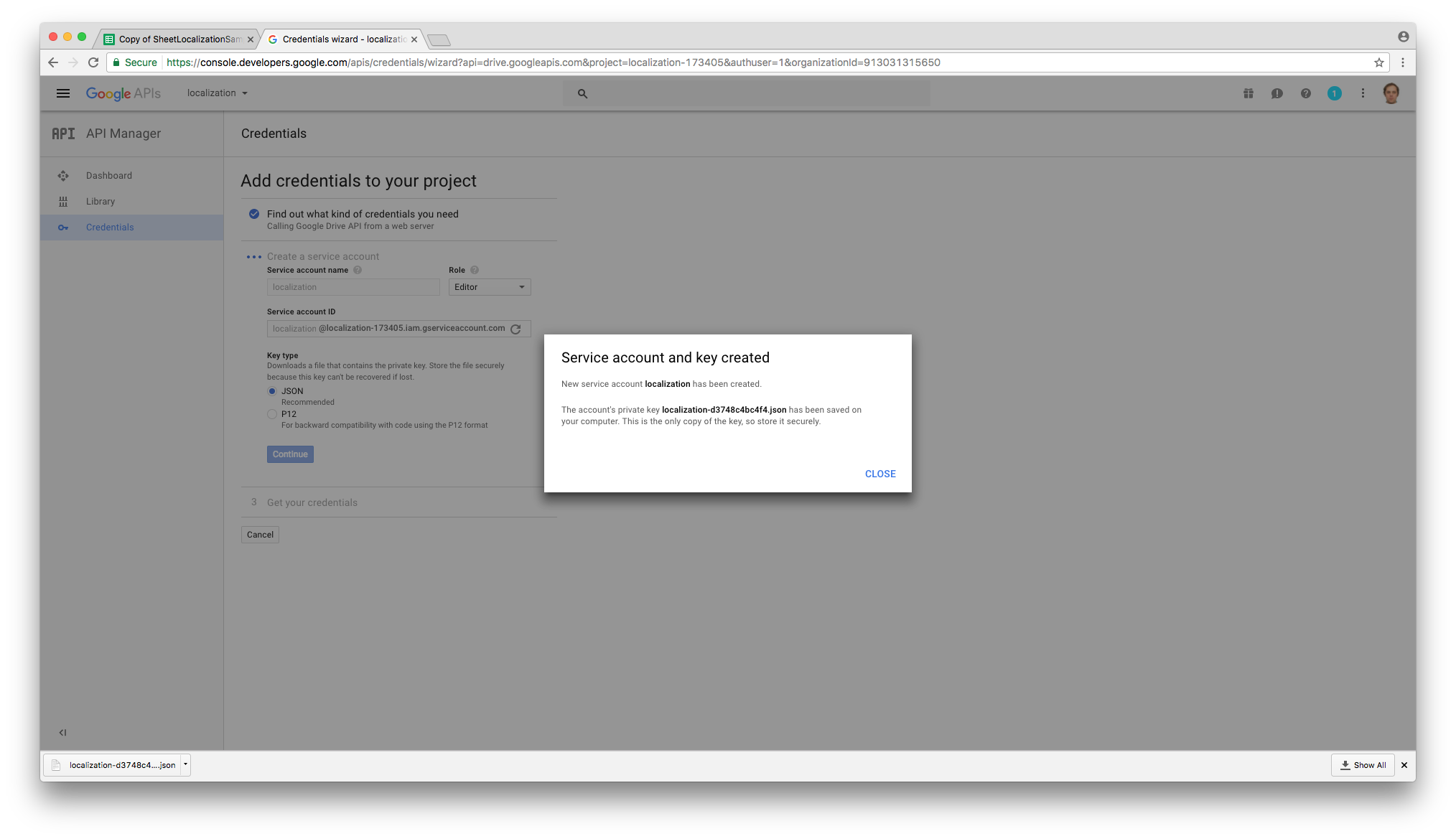Click the Service account name field
This screenshot has height=839, width=1456.
pyautogui.click(x=353, y=287)
